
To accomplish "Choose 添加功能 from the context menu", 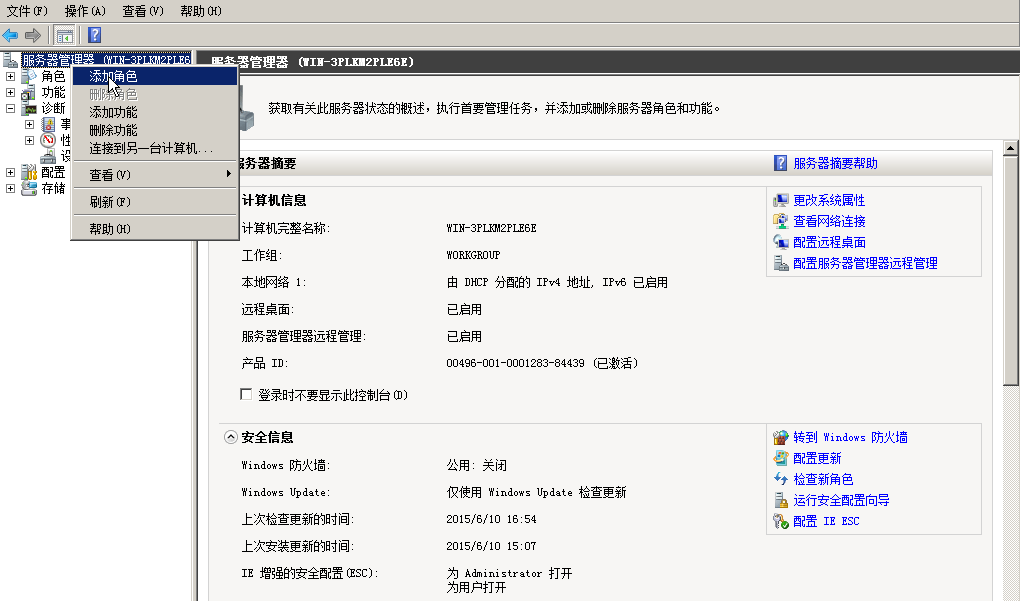I will pos(113,112).
